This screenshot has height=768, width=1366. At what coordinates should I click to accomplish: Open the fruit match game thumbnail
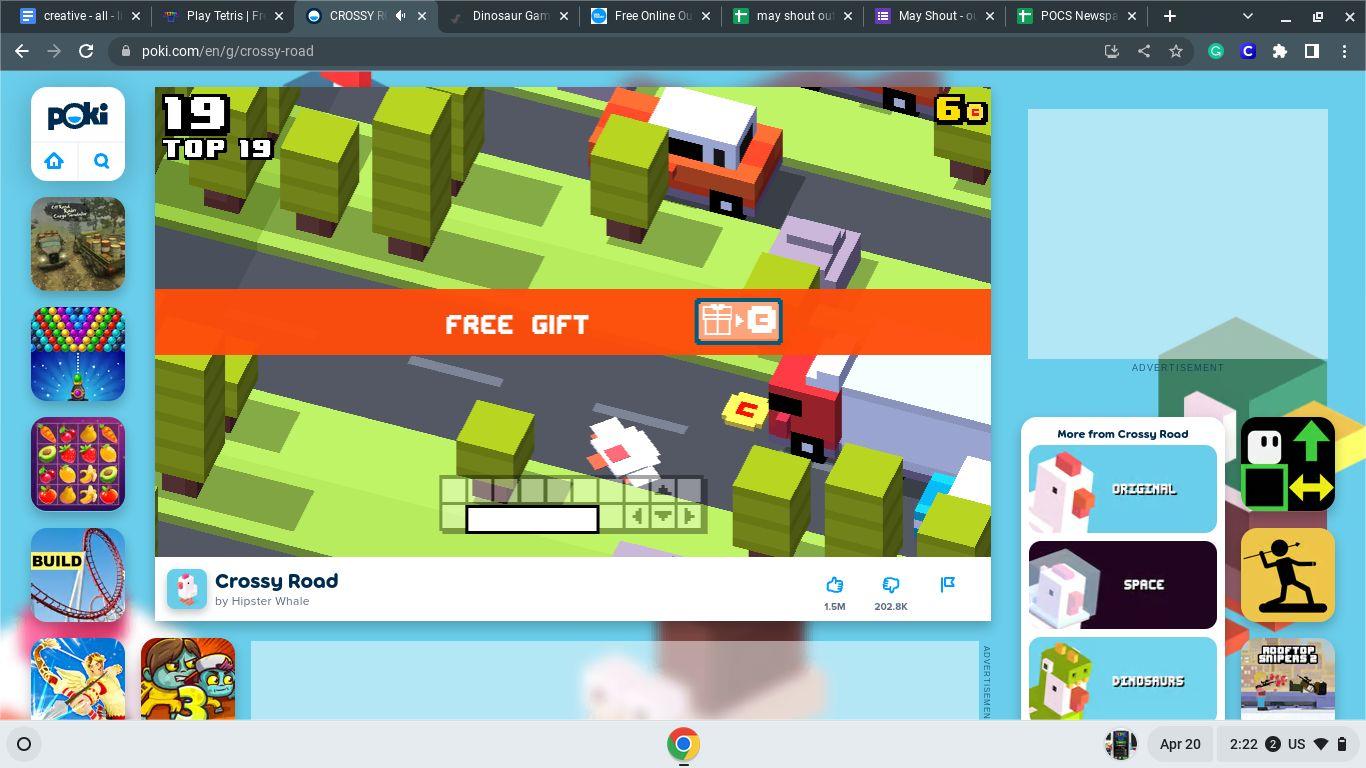pyautogui.click(x=78, y=464)
